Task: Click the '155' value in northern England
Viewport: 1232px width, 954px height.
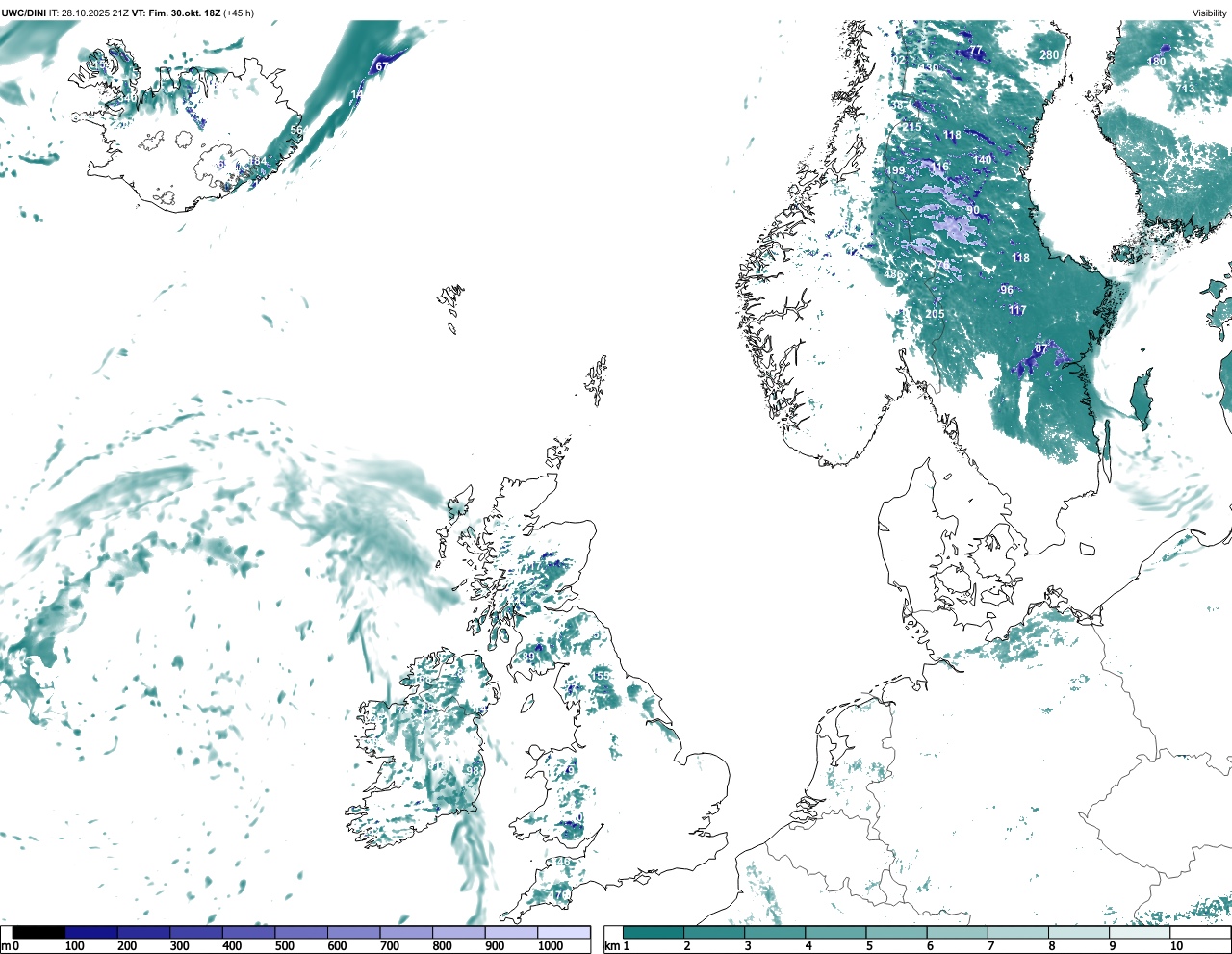Action: pos(601,676)
